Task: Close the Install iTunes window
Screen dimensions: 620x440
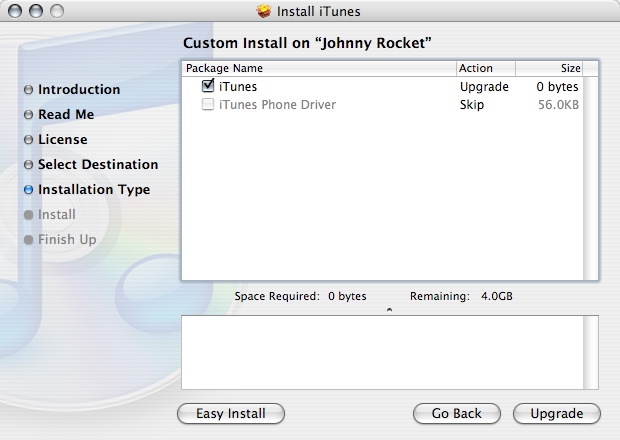Action: [x=15, y=11]
